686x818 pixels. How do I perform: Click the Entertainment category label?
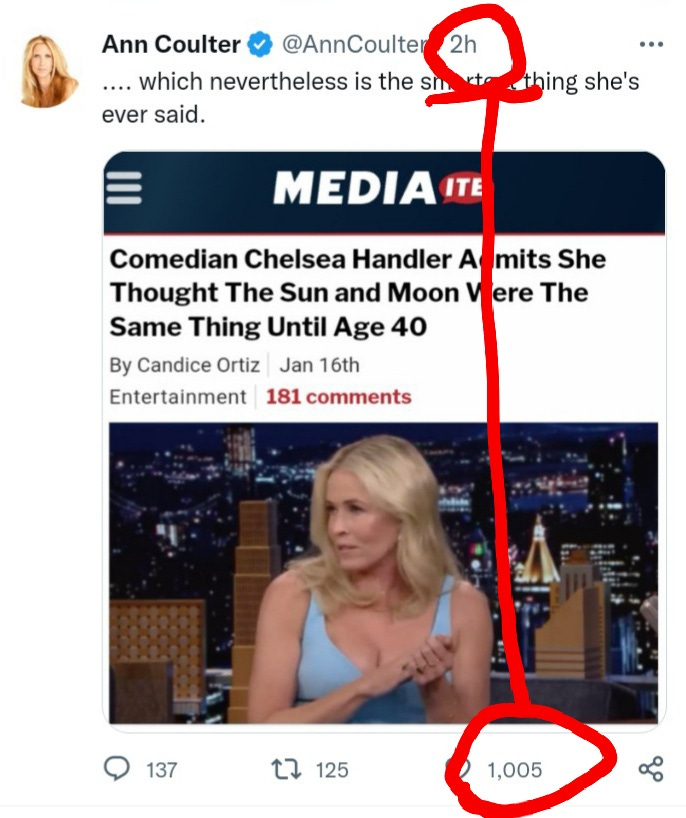pos(177,397)
